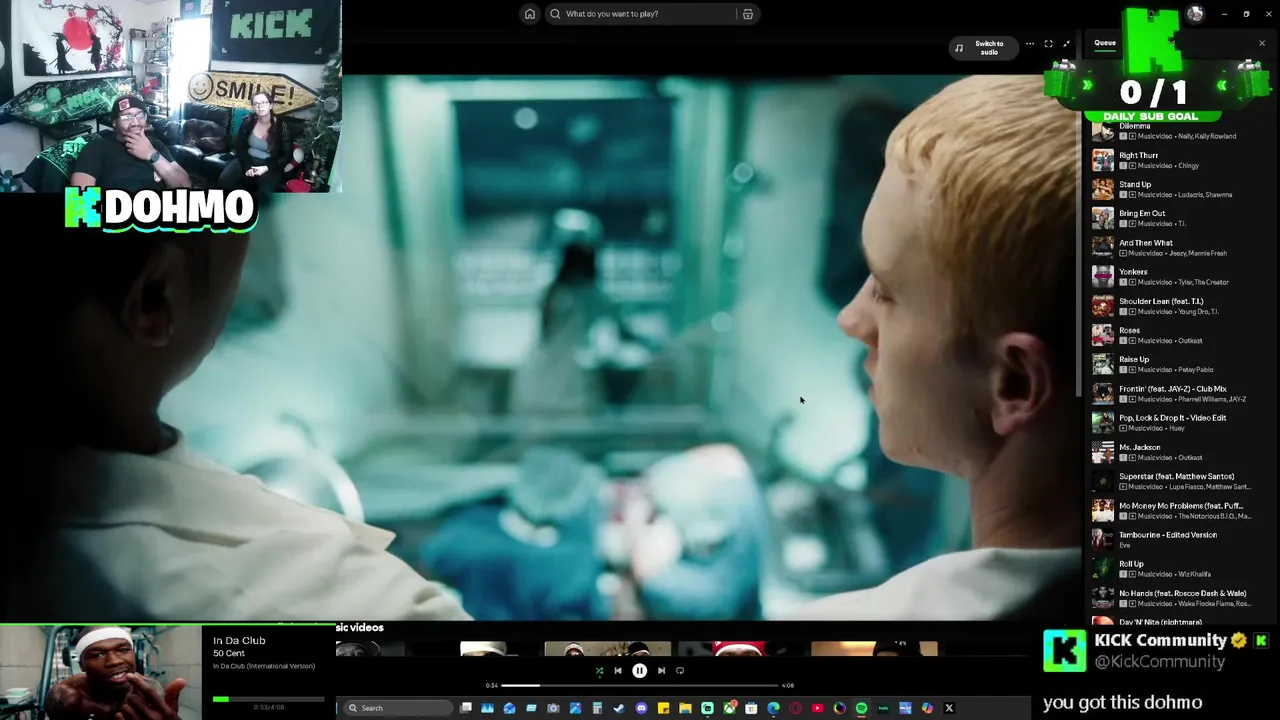This screenshot has height=720, width=1280.
Task: Open Discord from the taskbar
Action: click(641, 708)
